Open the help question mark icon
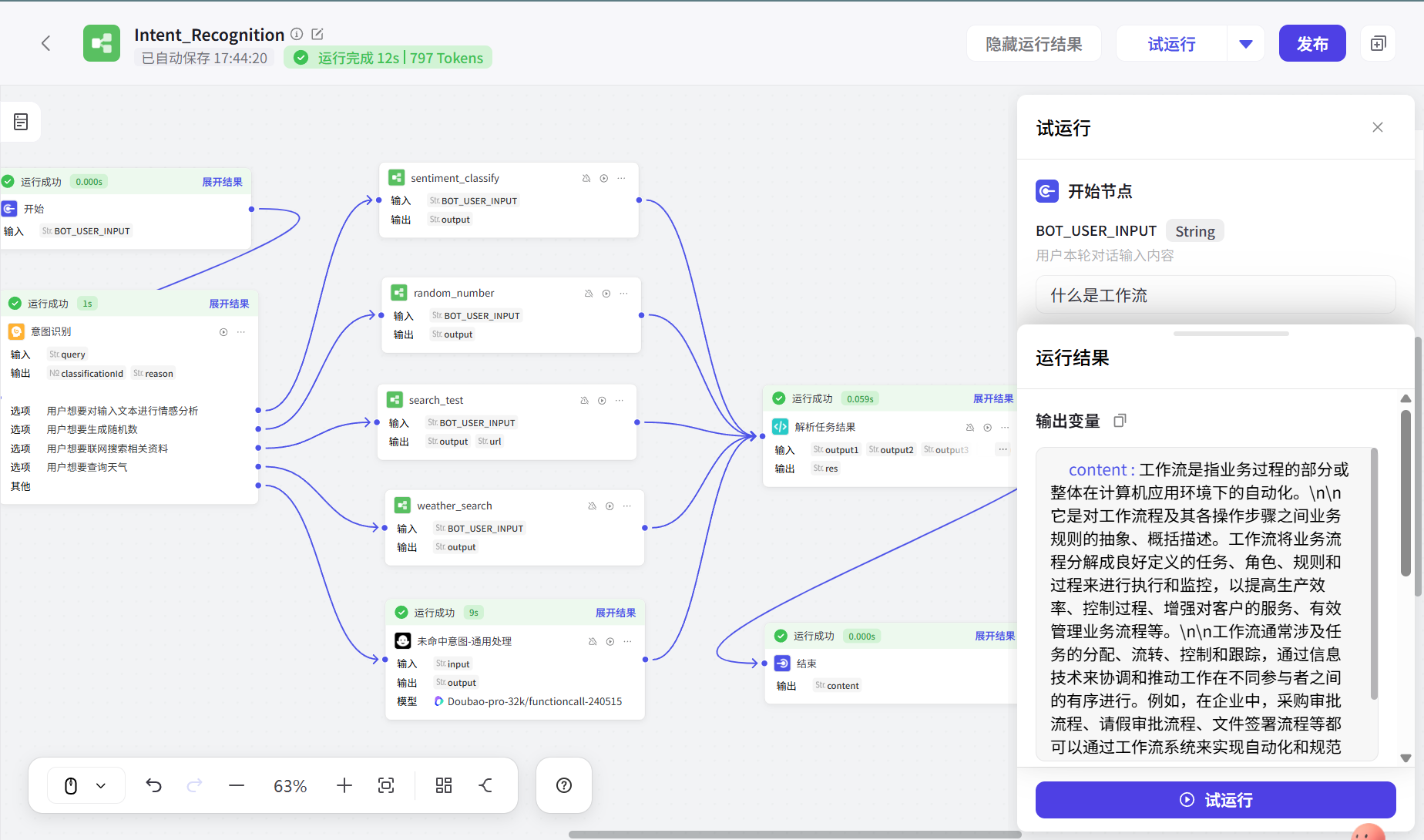1424x840 pixels. 564,785
